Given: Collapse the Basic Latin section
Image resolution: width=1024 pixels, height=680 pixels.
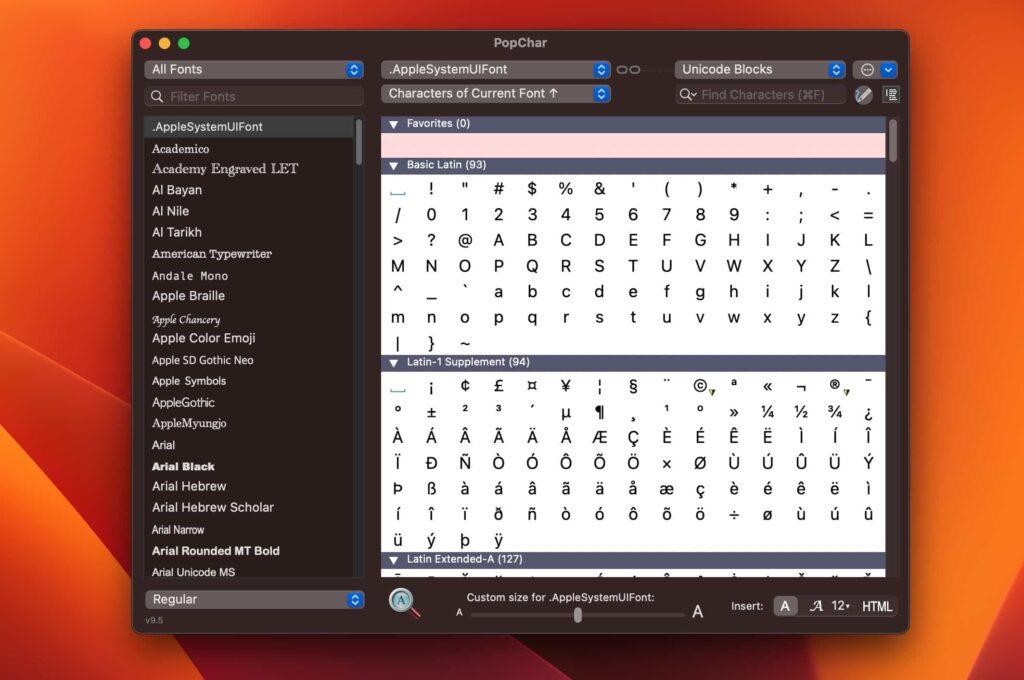Looking at the screenshot, I should (392, 164).
